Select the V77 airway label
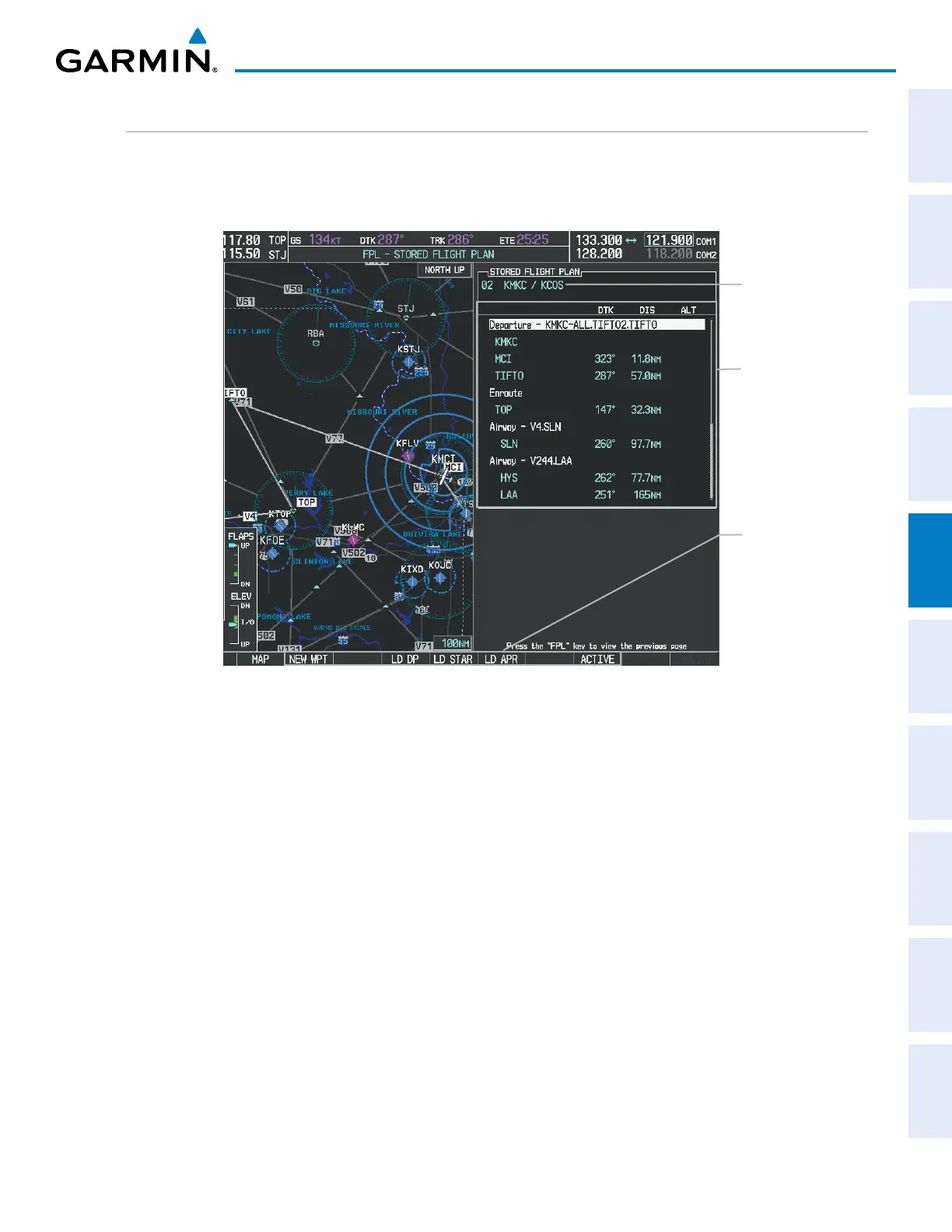 pos(334,439)
